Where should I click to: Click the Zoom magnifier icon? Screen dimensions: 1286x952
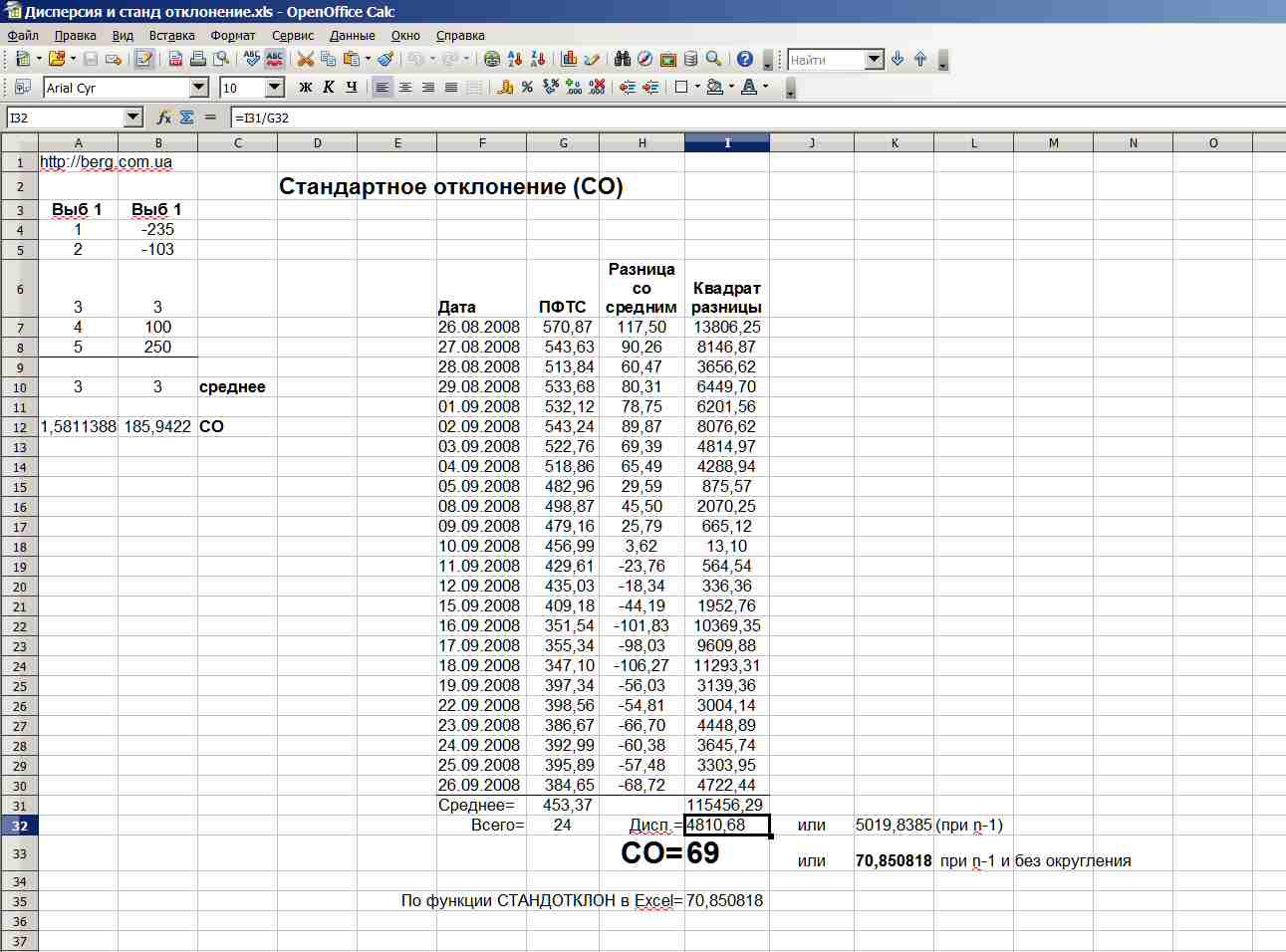click(x=714, y=60)
